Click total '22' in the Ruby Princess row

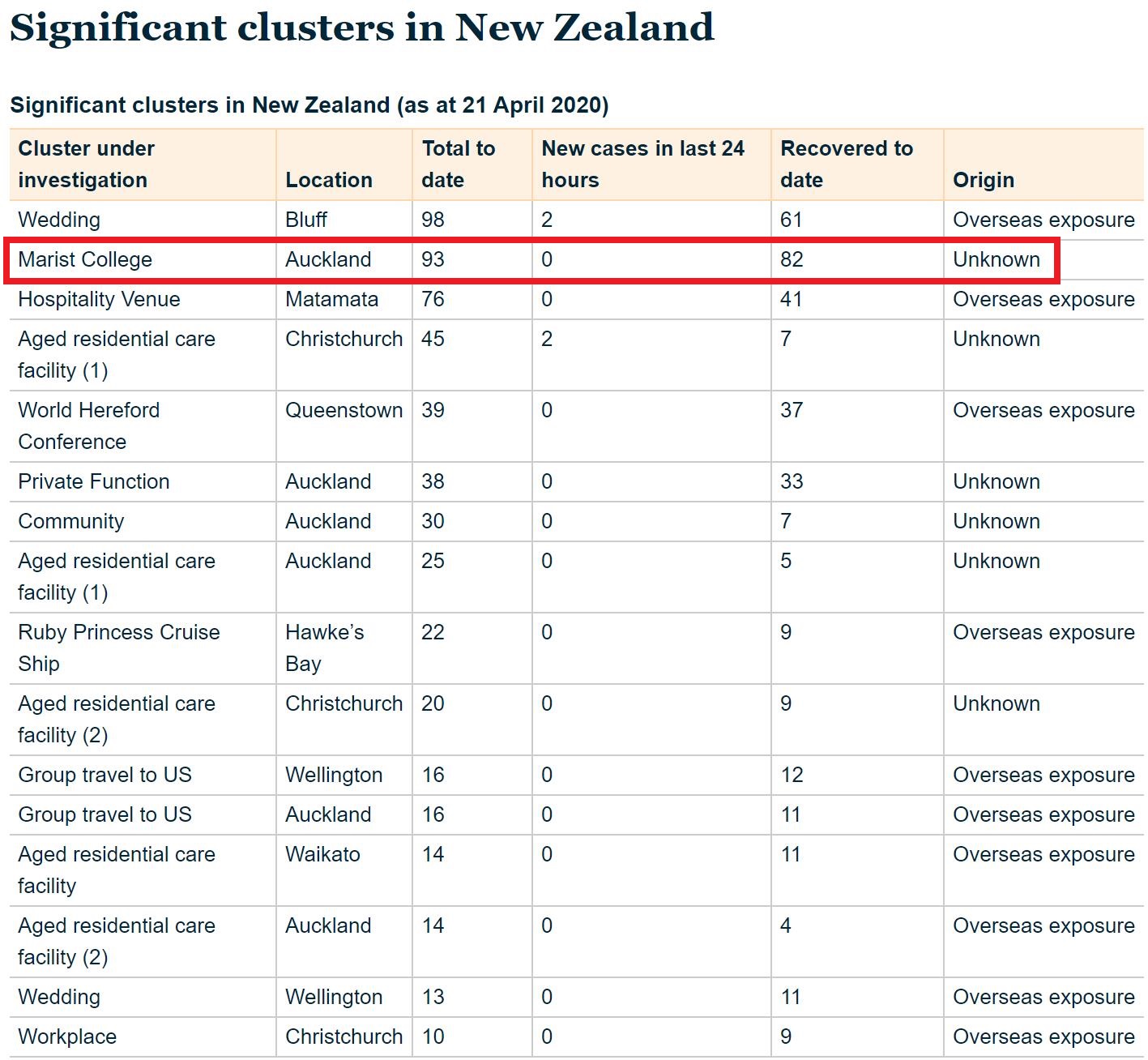433,632
